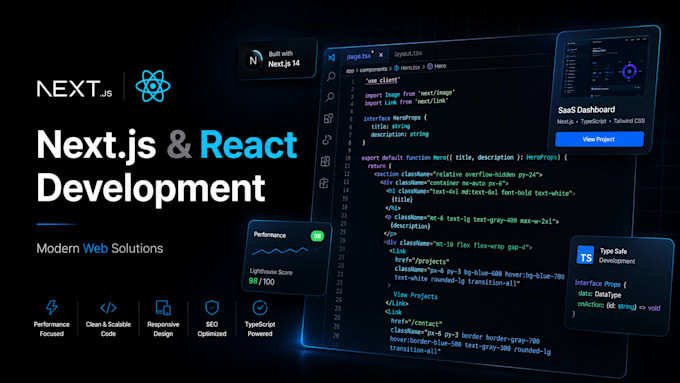Click the import Link from 'next/link' line
The image size is (680, 383).
pyautogui.click(x=406, y=102)
